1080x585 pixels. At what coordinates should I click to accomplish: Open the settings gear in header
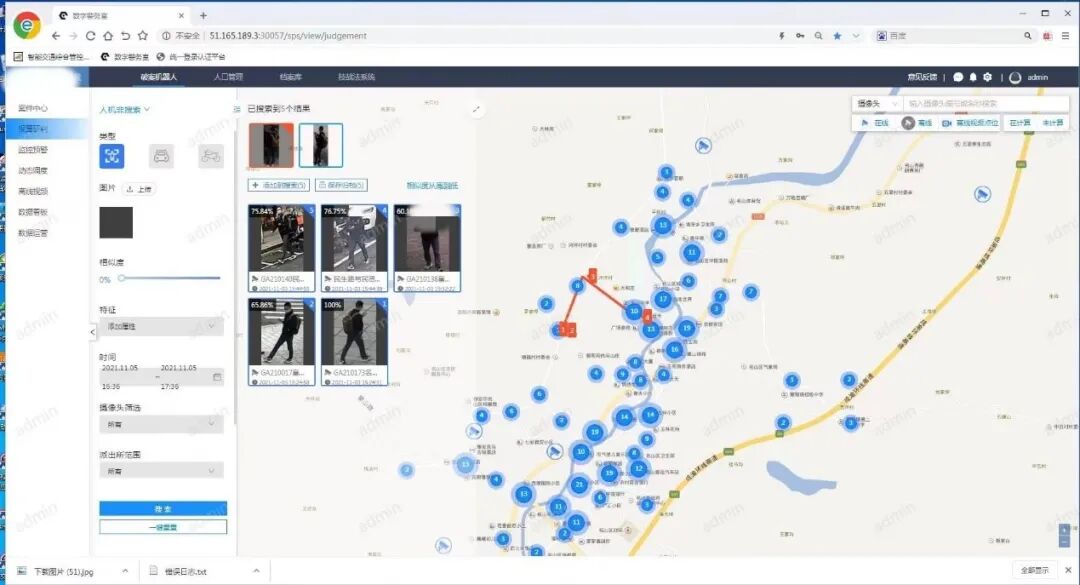click(x=988, y=77)
